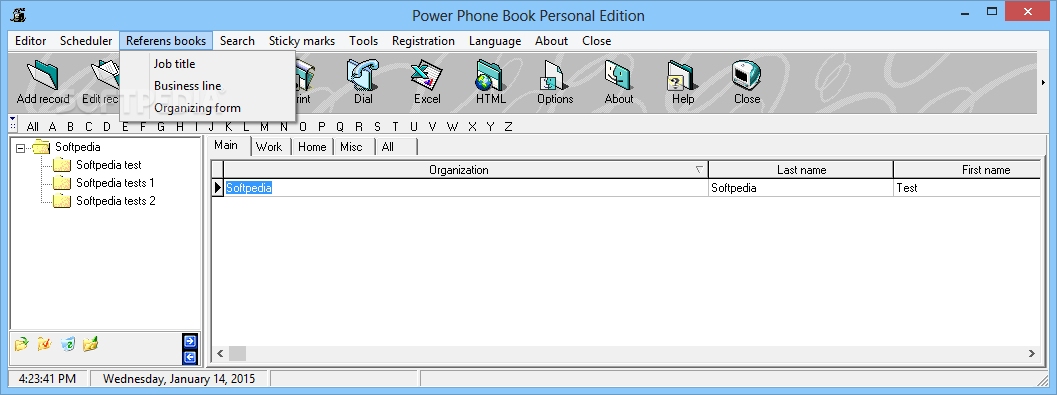Filter by All in the alphabet bar
This screenshot has height=395, width=1057.
32,126
